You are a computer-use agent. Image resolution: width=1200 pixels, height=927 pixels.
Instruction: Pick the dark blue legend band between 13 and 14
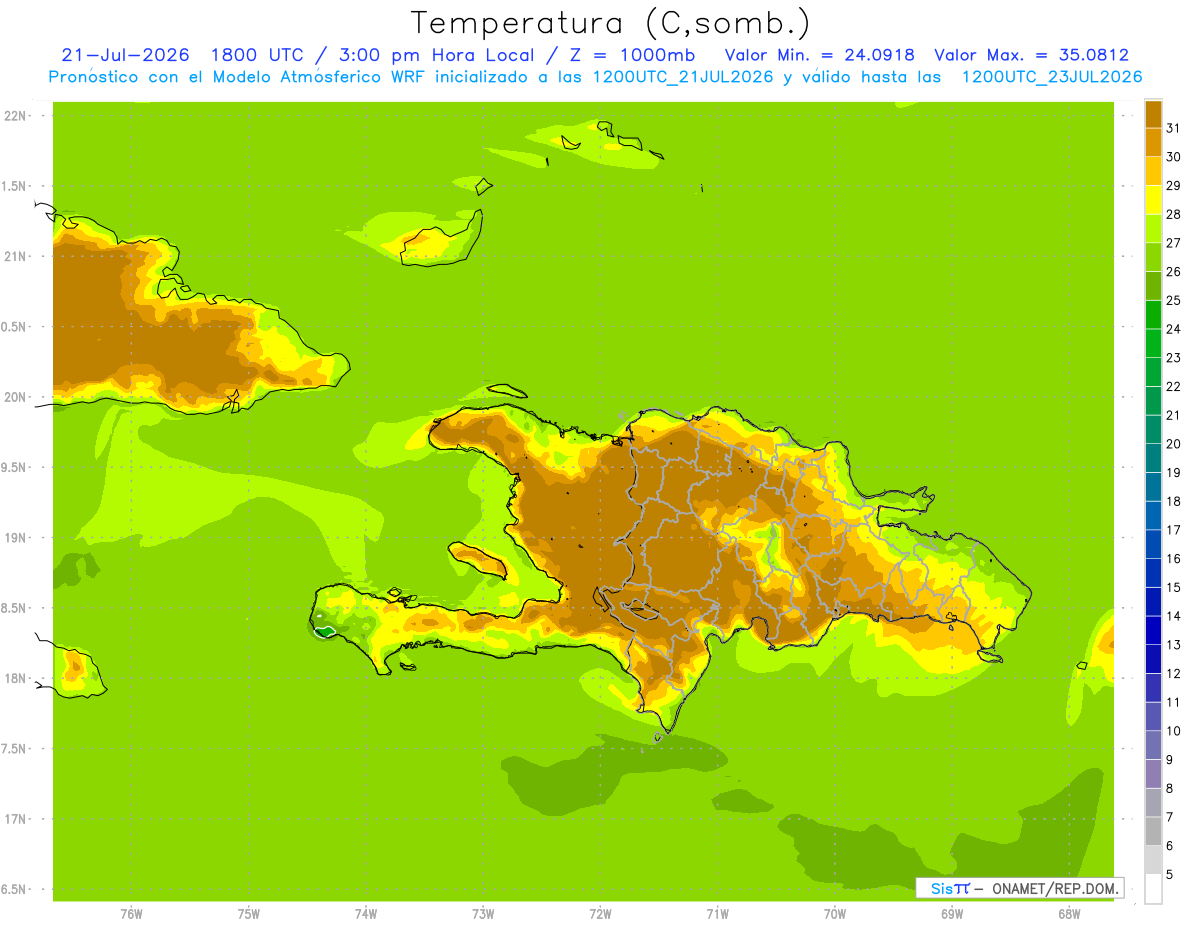coord(1153,630)
